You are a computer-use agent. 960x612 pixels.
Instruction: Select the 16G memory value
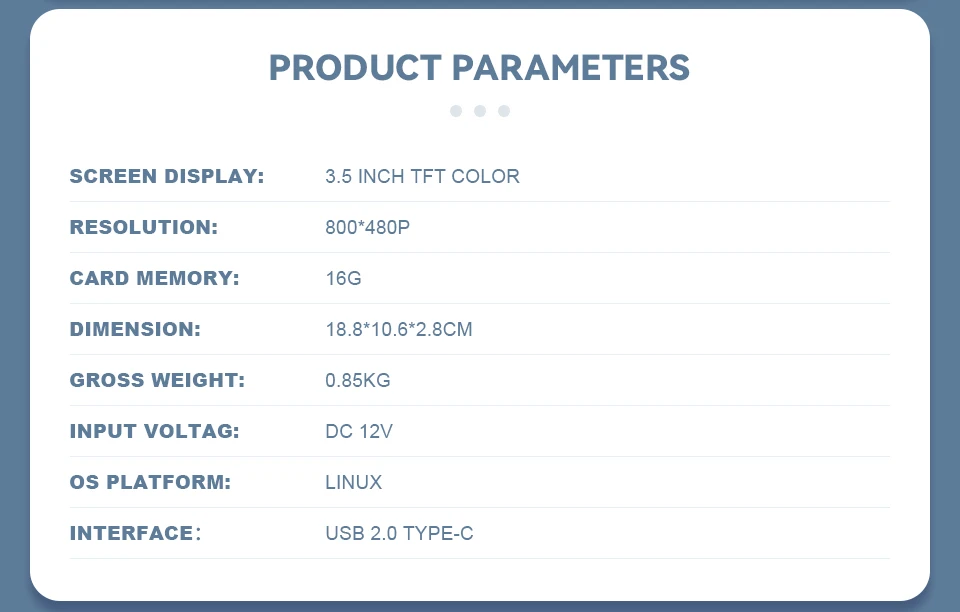click(343, 278)
